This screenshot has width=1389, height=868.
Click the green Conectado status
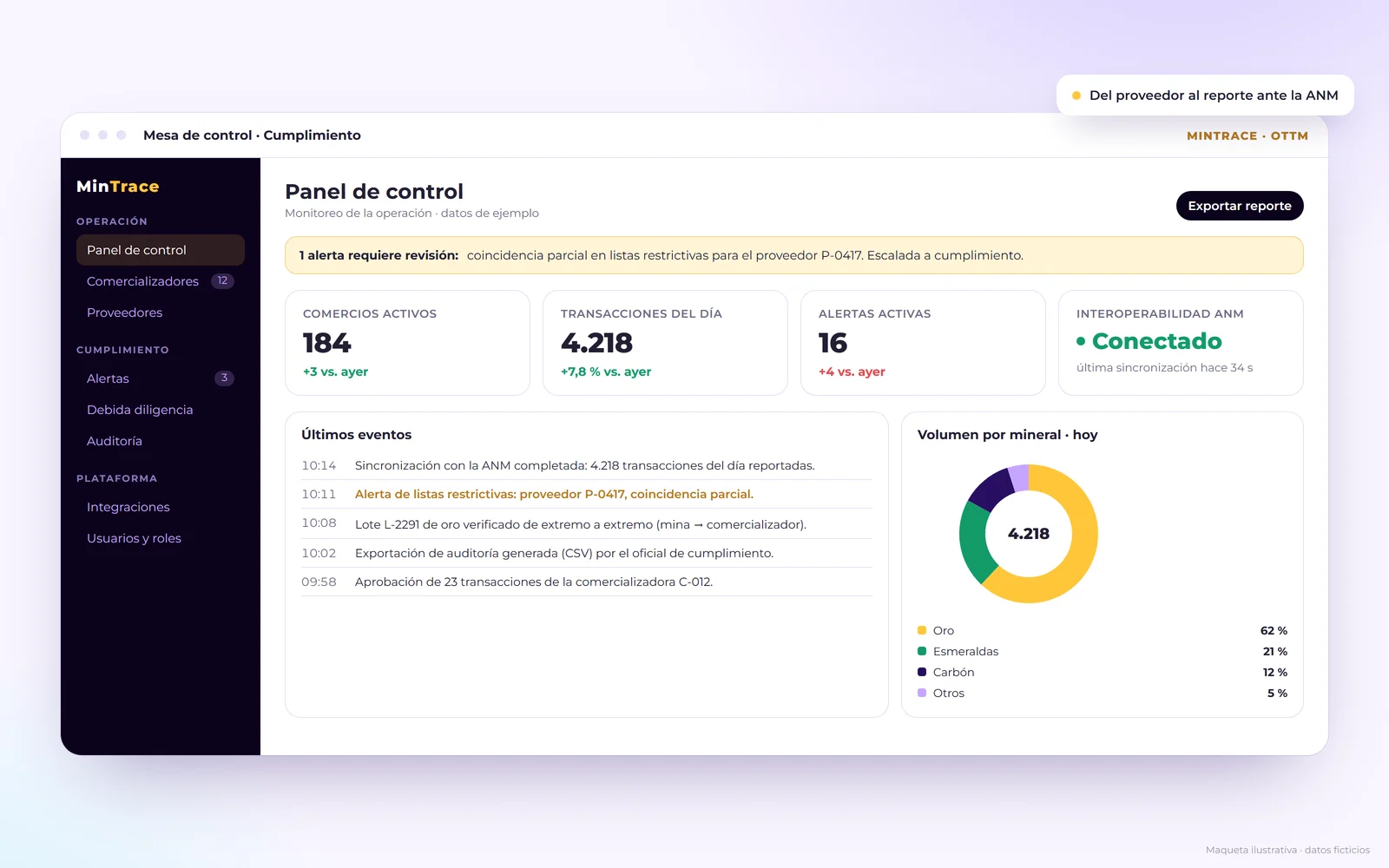tap(1149, 341)
